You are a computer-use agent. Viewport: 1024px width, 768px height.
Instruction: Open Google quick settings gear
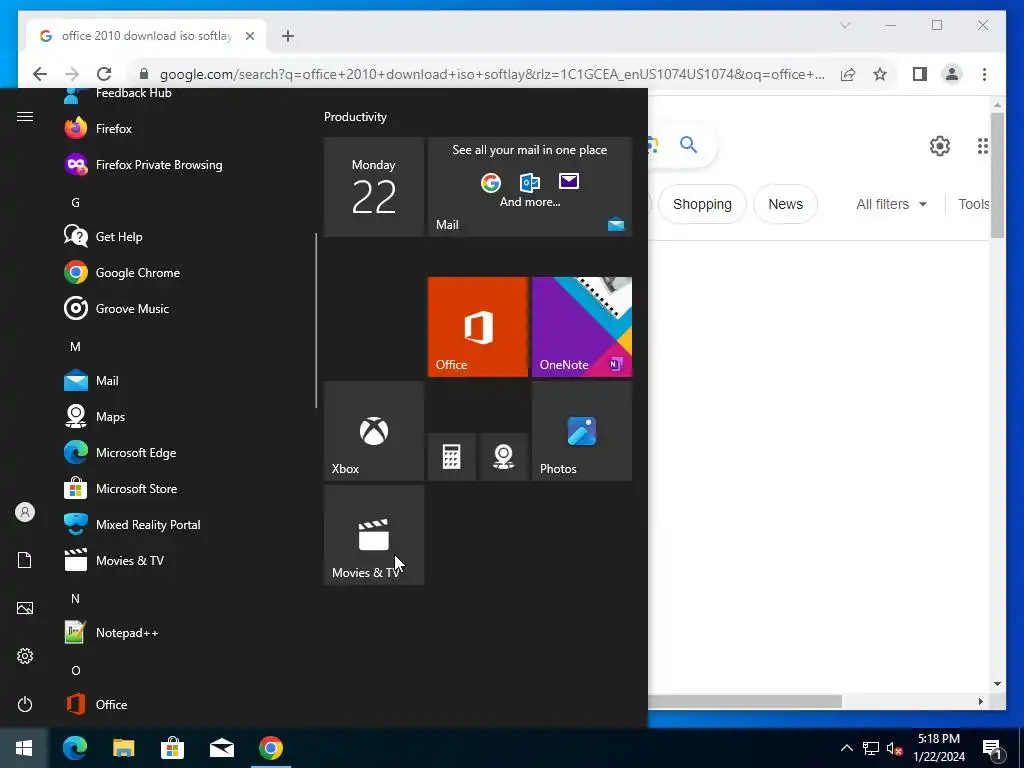coord(939,146)
